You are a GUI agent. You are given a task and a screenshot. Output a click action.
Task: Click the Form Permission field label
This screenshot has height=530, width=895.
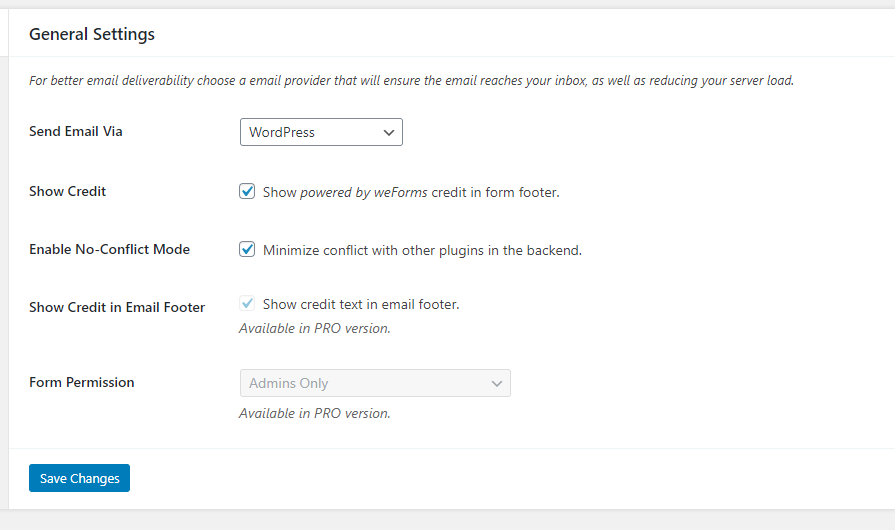(x=81, y=382)
